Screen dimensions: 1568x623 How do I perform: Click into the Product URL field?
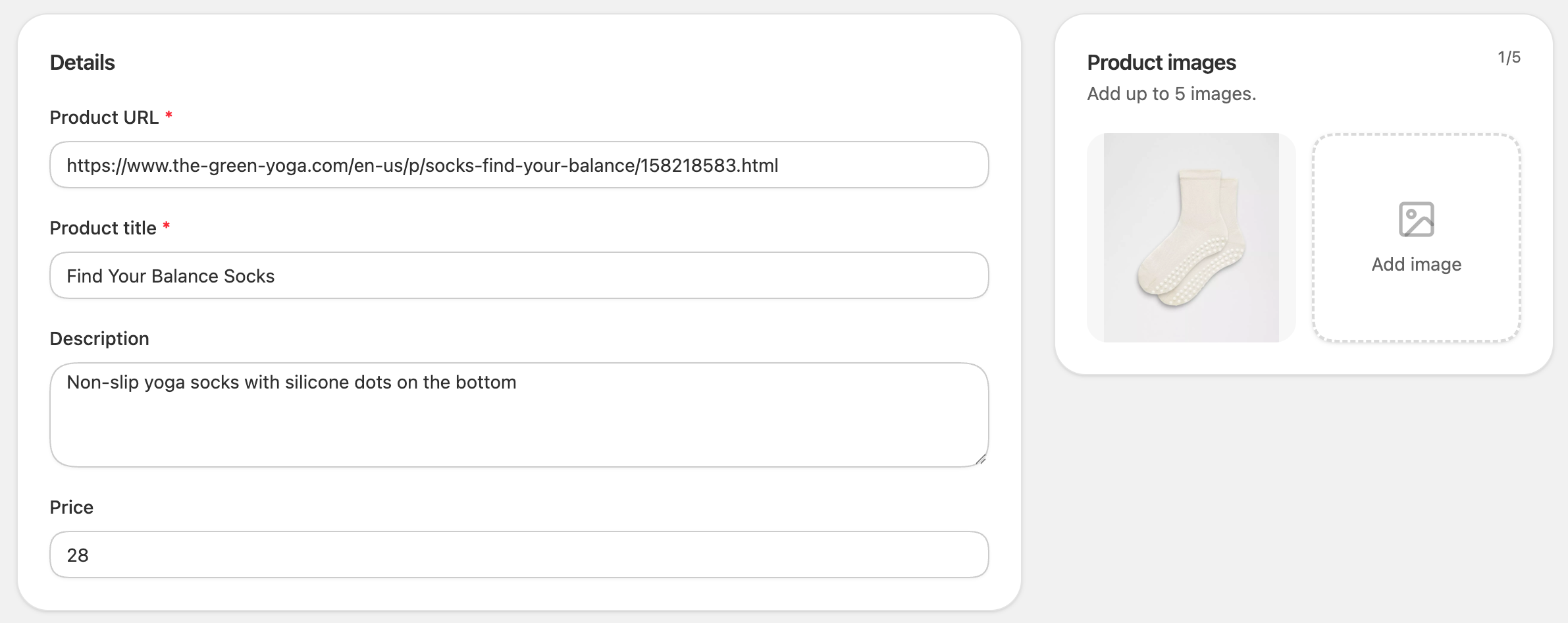click(519, 165)
